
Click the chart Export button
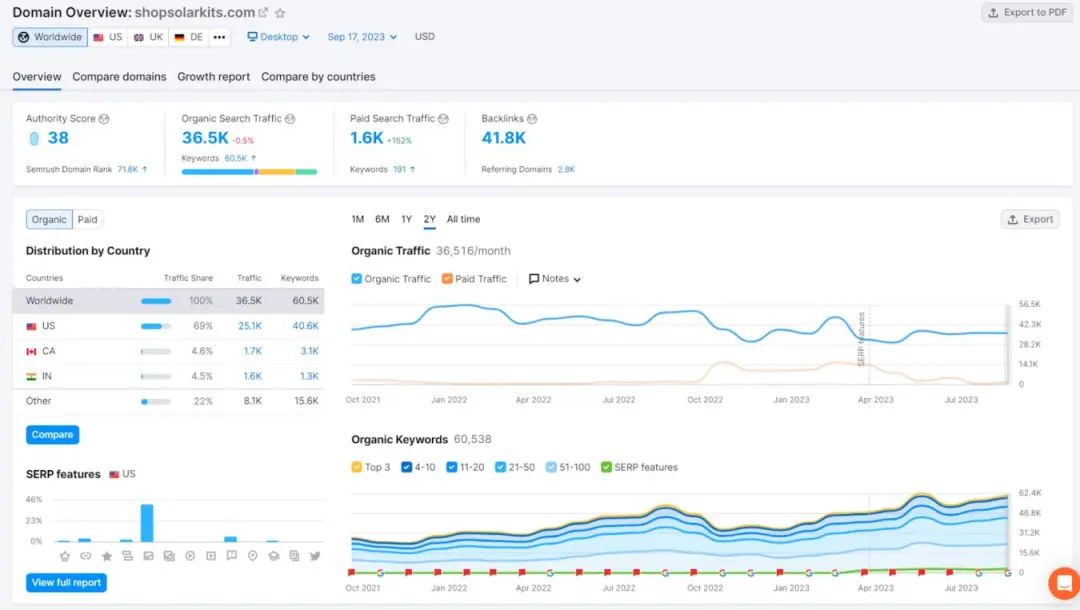coord(1030,220)
